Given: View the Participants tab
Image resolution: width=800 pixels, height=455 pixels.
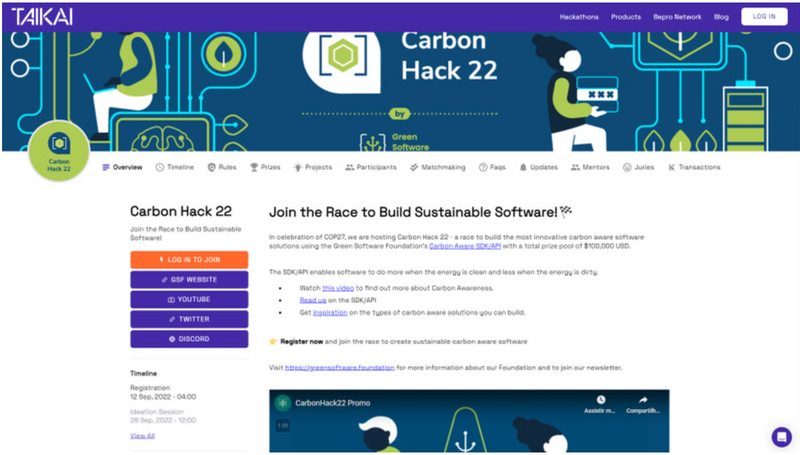Looking at the screenshot, I should pos(371,167).
